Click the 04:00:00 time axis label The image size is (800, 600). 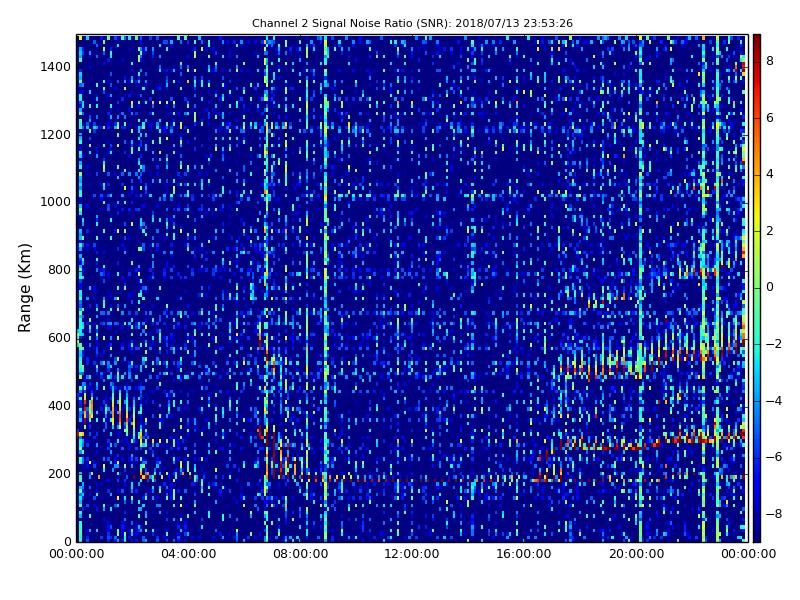tap(188, 554)
